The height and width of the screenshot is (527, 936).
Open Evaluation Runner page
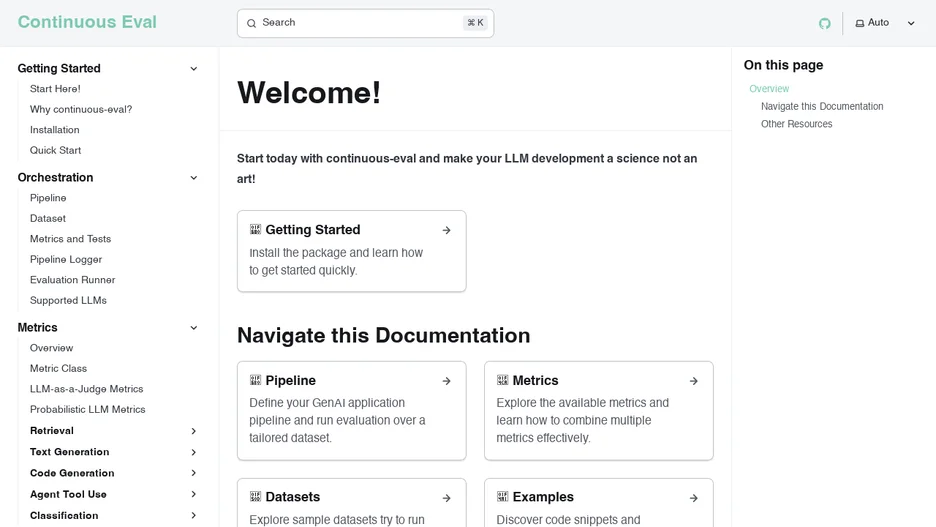point(72,280)
